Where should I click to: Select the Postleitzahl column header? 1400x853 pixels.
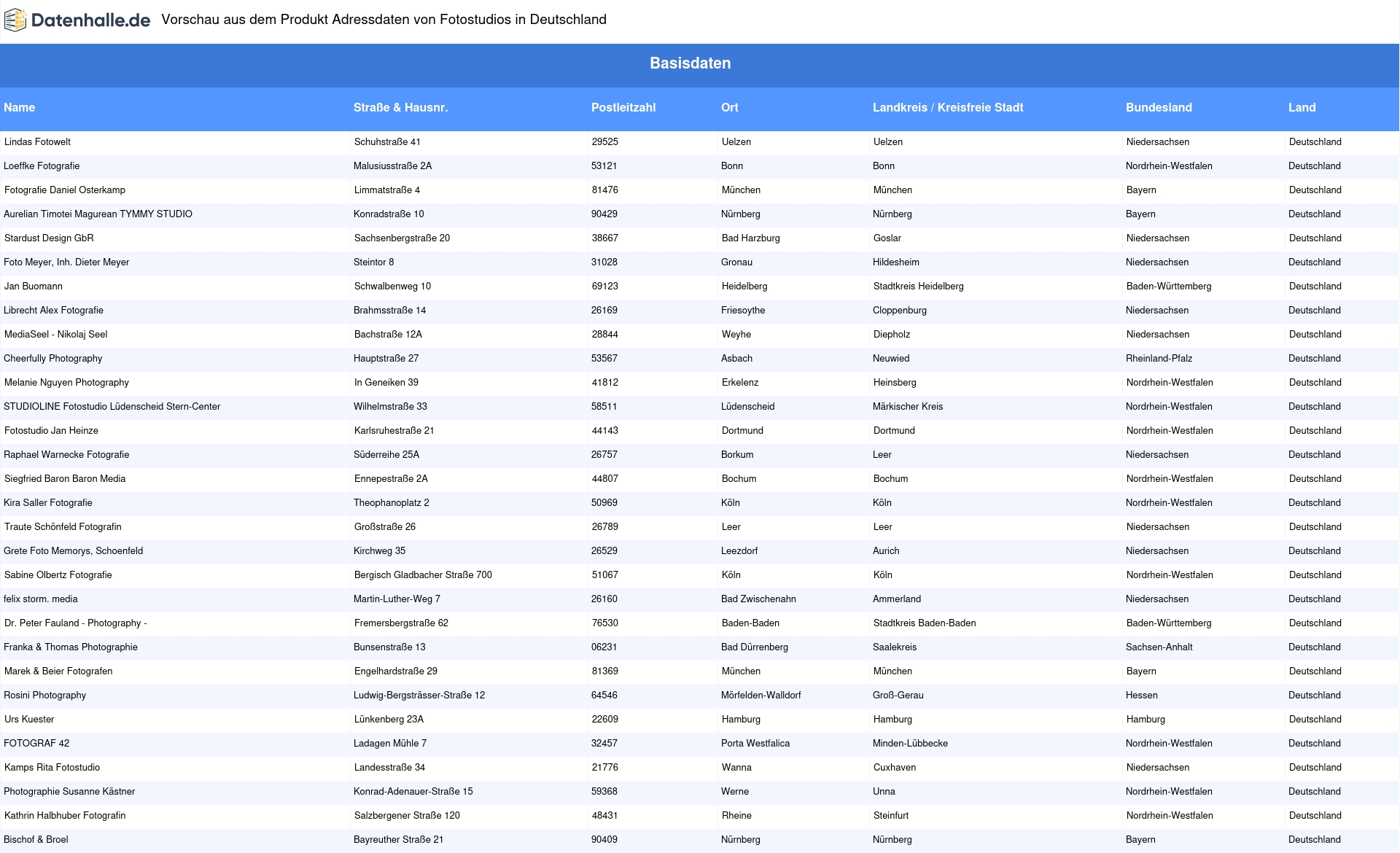tap(623, 107)
